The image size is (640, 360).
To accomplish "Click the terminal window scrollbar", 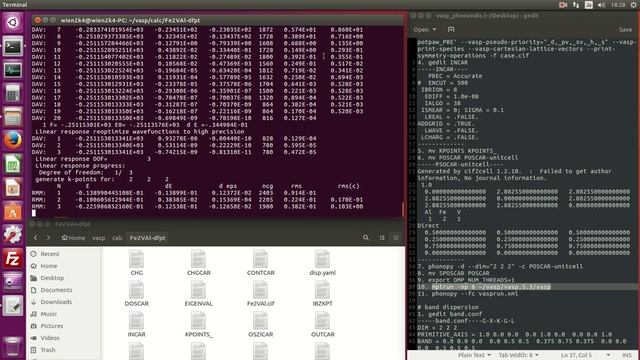I will [x=402, y=209].
